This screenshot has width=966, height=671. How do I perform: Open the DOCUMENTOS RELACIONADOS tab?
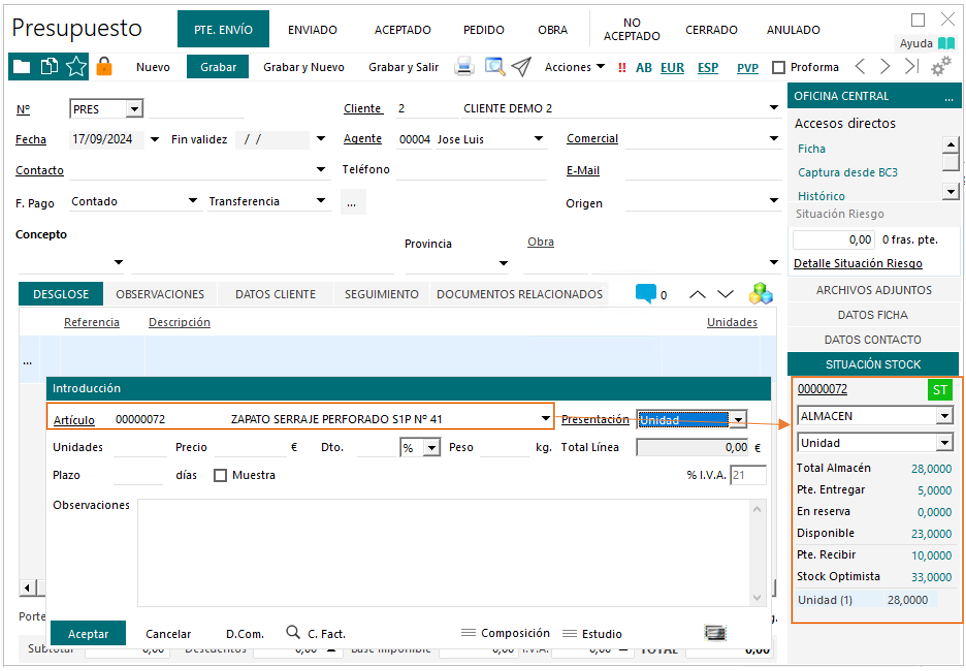coord(520,294)
